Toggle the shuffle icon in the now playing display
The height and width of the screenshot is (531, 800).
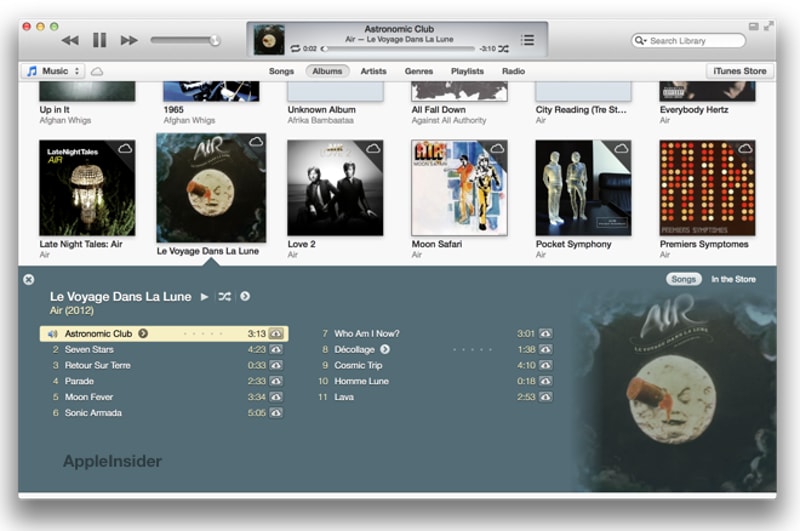(504, 49)
